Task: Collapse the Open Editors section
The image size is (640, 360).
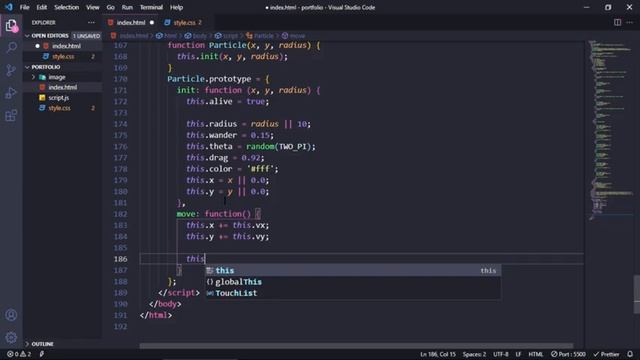Action: click(x=50, y=36)
